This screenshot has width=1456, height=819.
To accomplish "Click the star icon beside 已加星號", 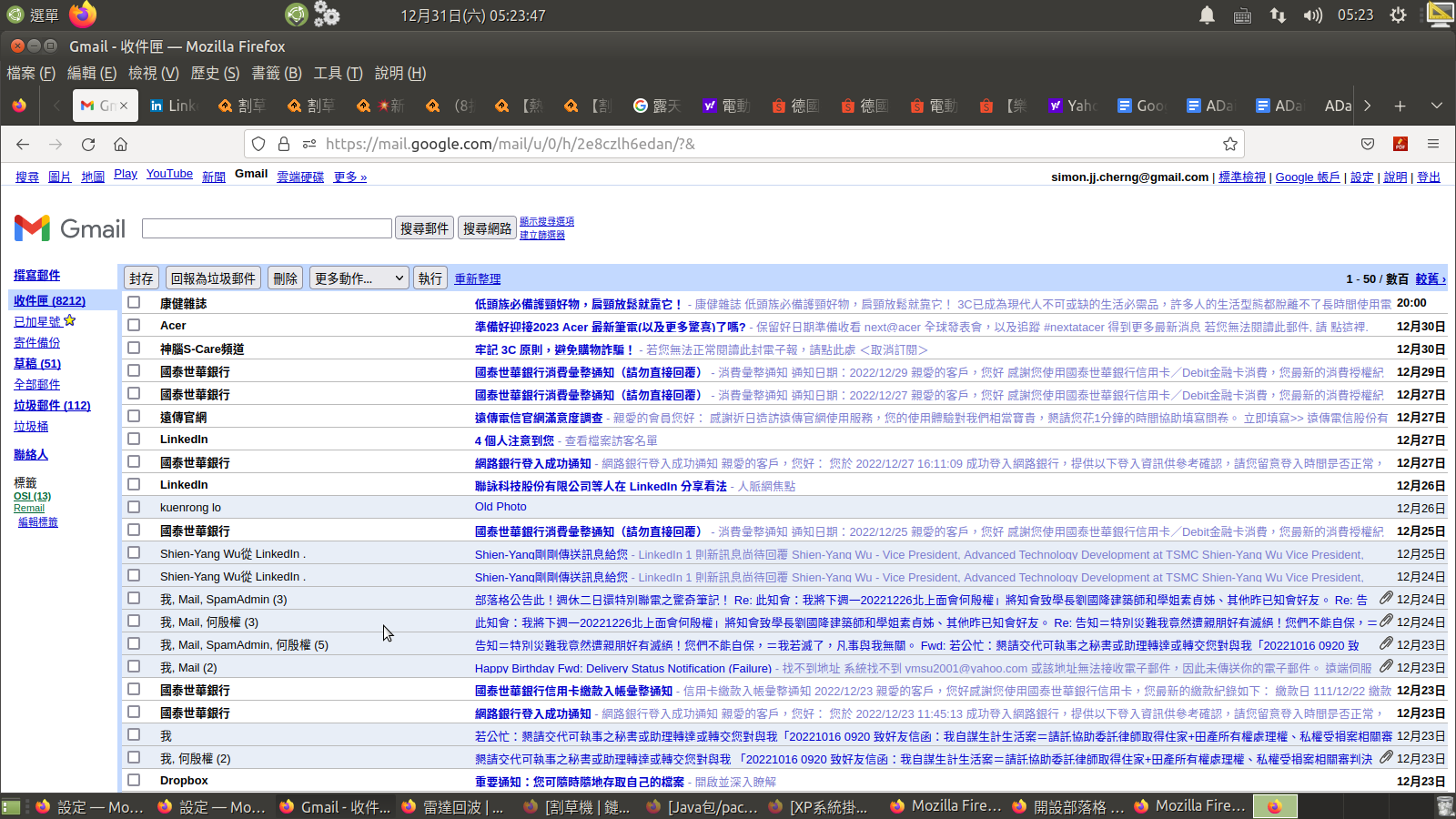I will pos(69,320).
